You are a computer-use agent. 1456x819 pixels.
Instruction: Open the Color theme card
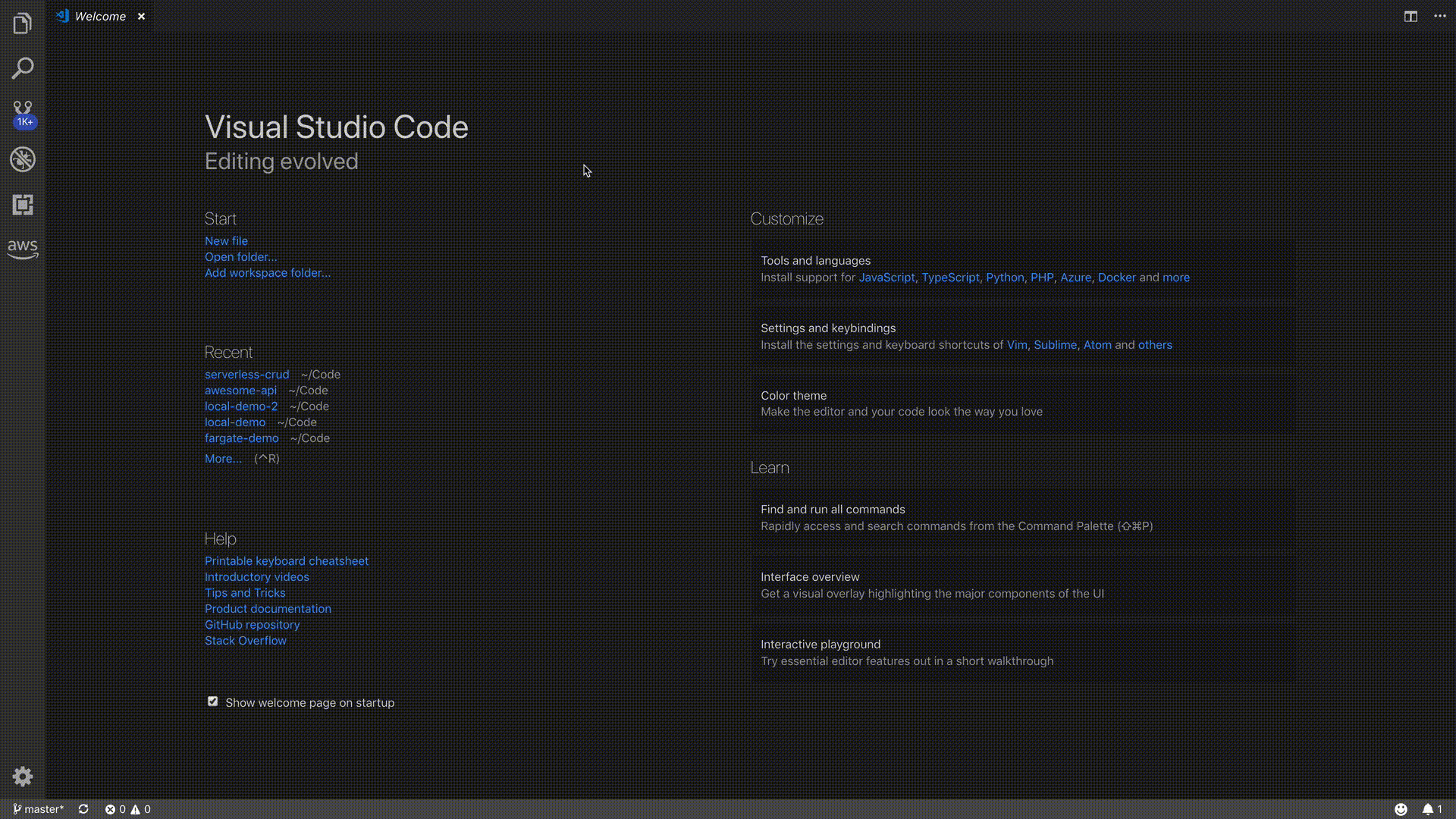tap(1024, 403)
